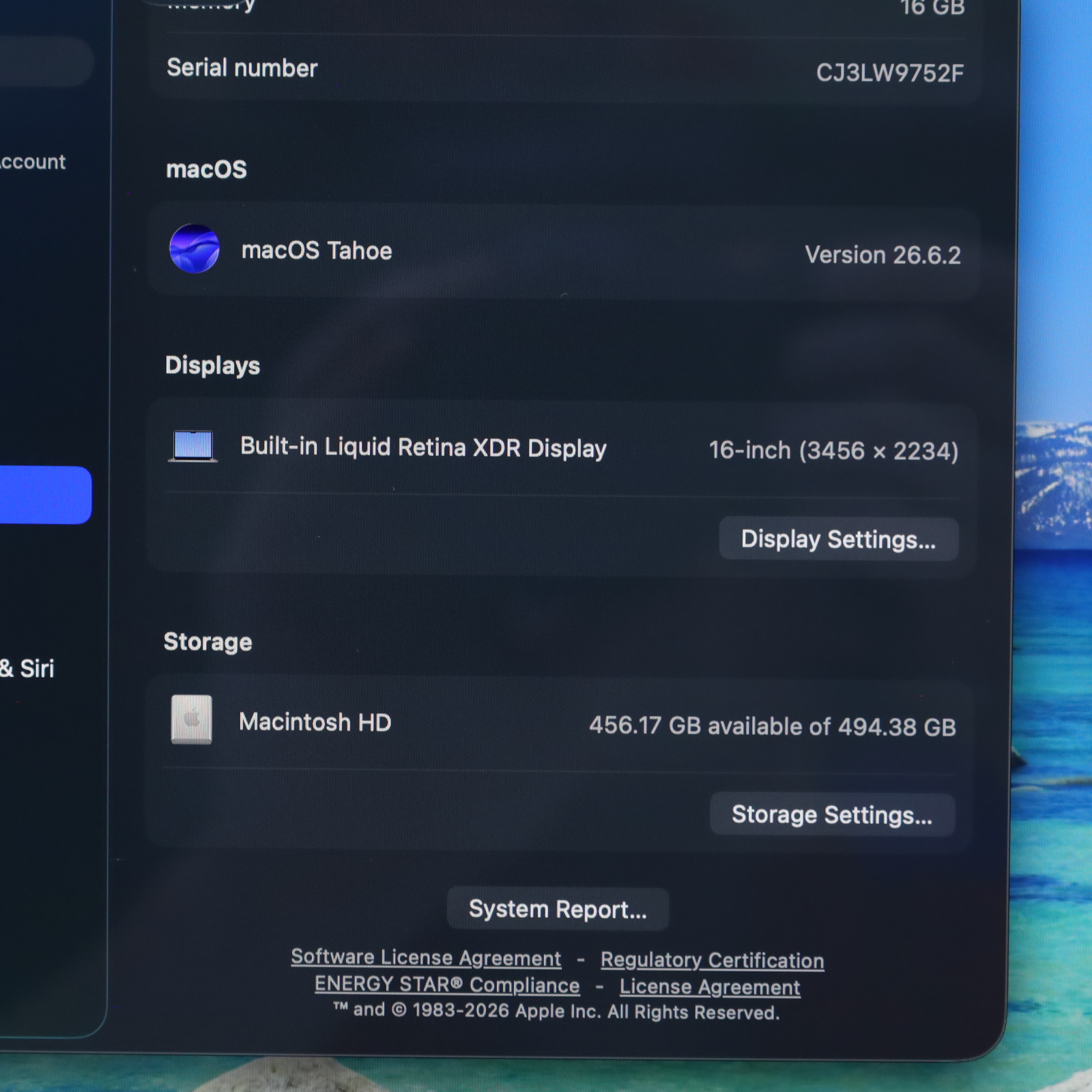Screen dimensions: 1092x1092
Task: Click the Macintosh HD drive icon
Action: coord(191,720)
